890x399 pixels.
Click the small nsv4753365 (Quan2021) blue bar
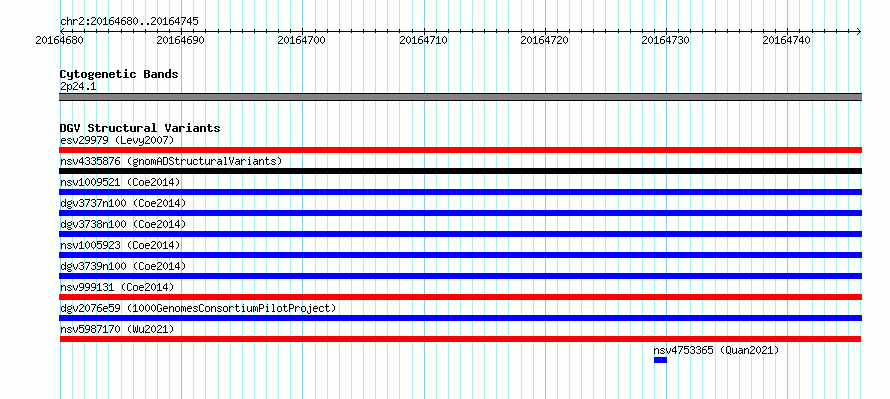pyautogui.click(x=660, y=360)
